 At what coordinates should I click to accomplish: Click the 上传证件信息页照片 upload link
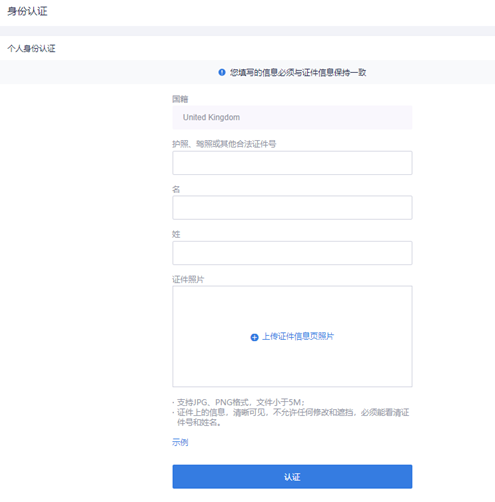pyautogui.click(x=298, y=336)
